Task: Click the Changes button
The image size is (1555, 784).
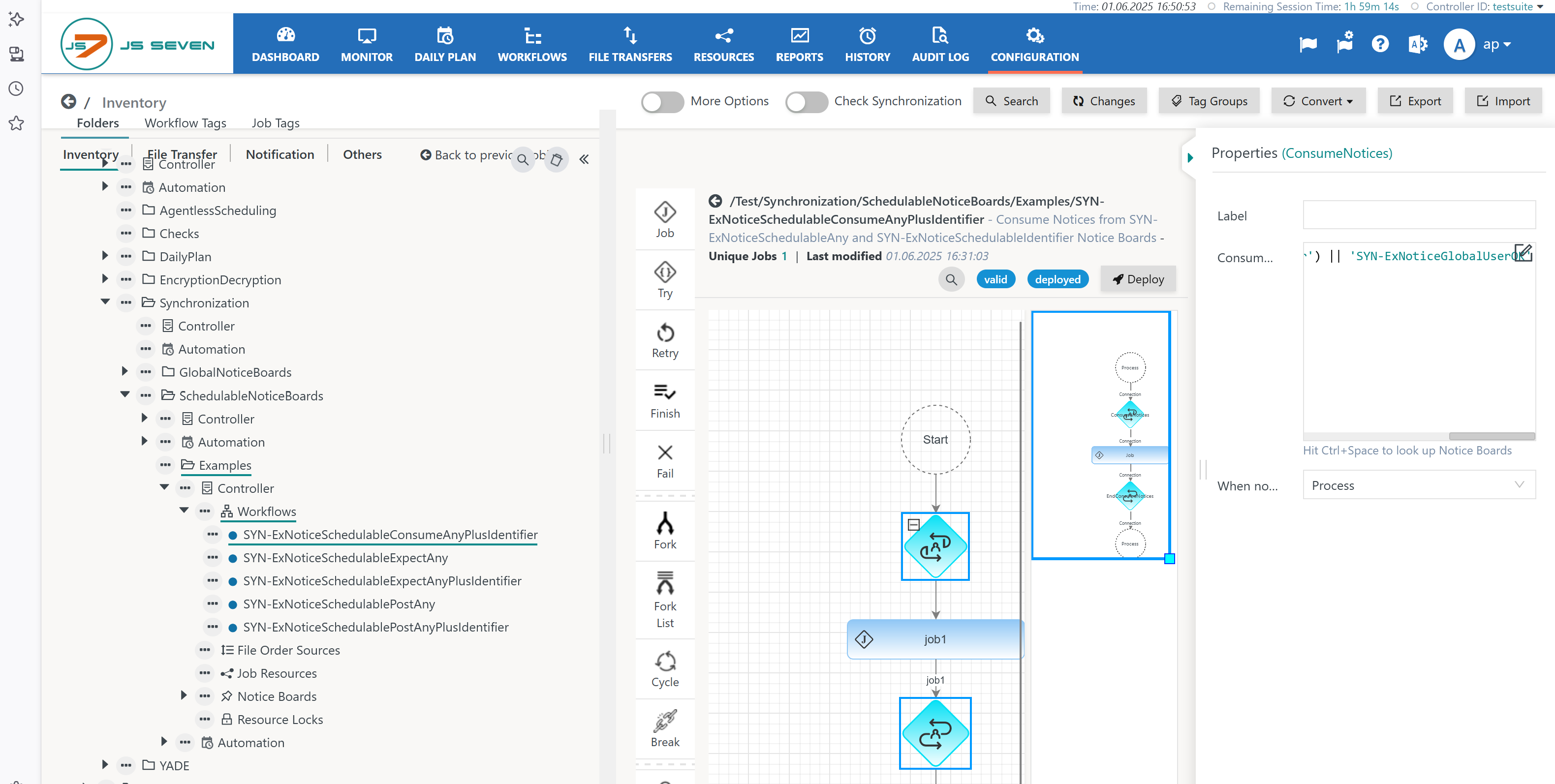Action: (1104, 101)
